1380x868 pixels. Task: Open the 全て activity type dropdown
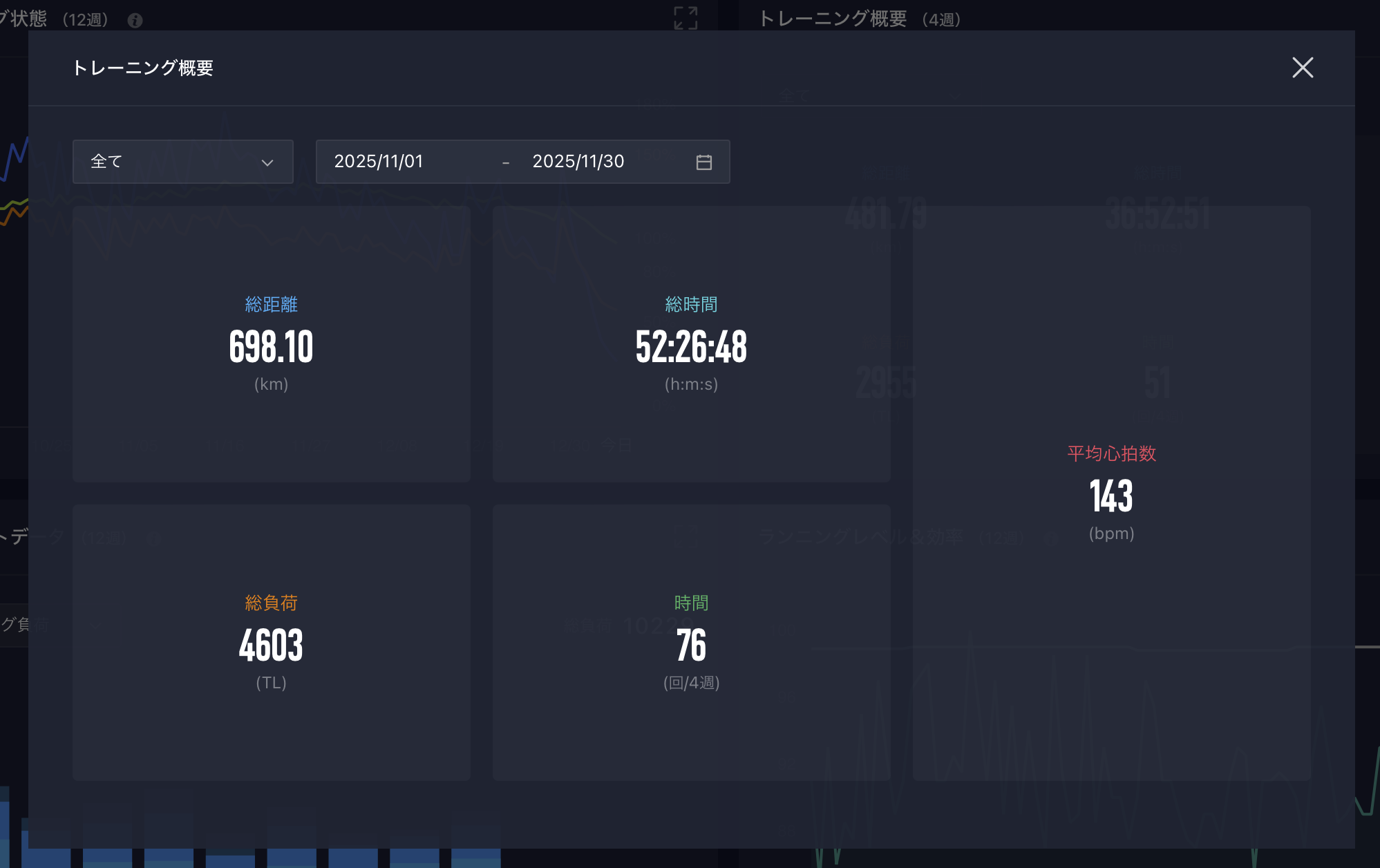(182, 162)
